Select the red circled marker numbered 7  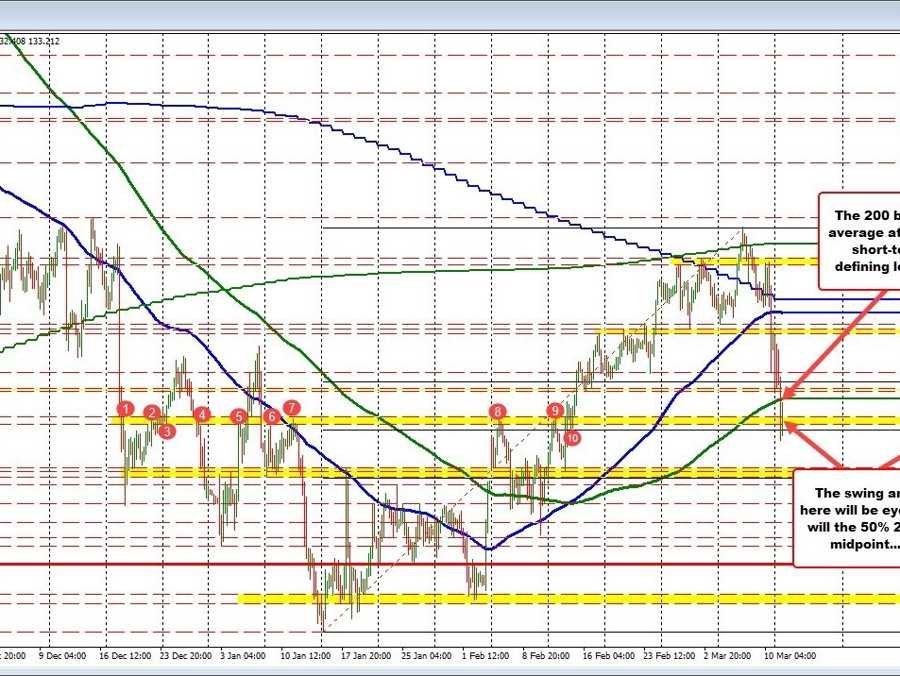pos(291,408)
